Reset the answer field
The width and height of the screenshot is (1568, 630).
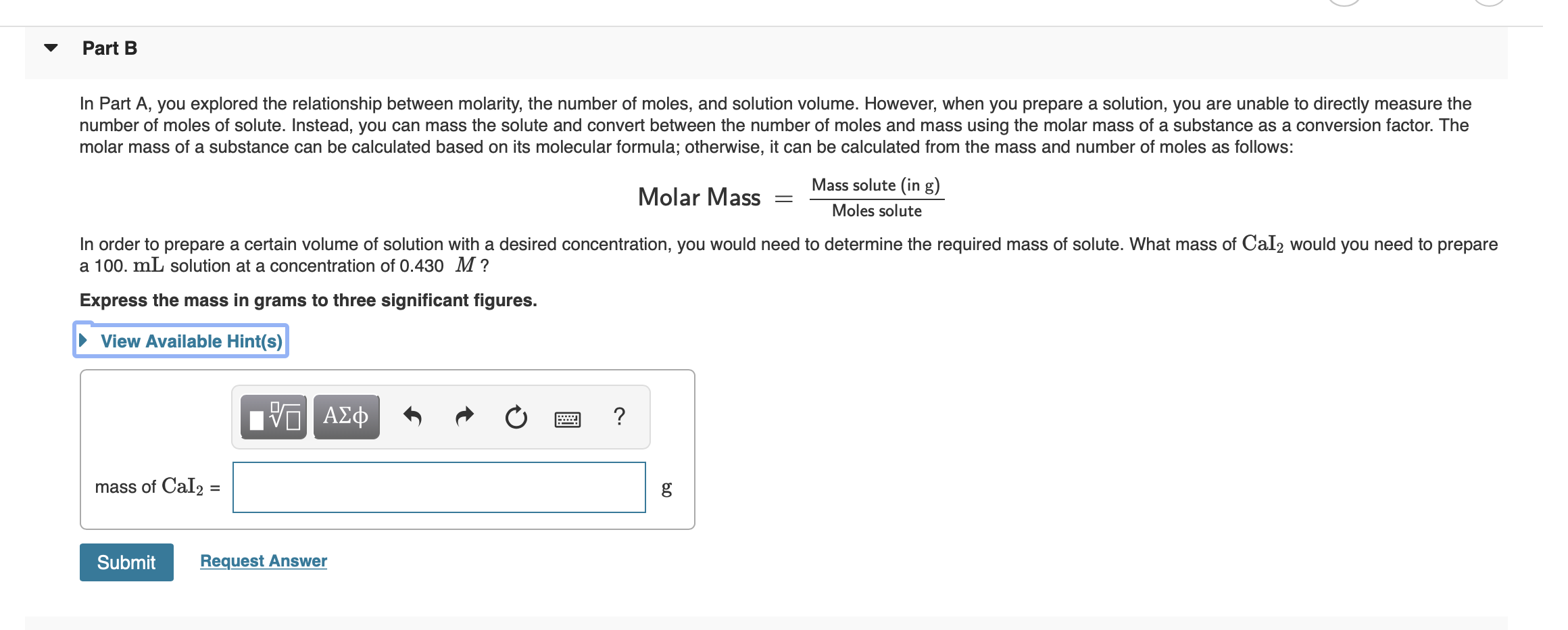516,416
